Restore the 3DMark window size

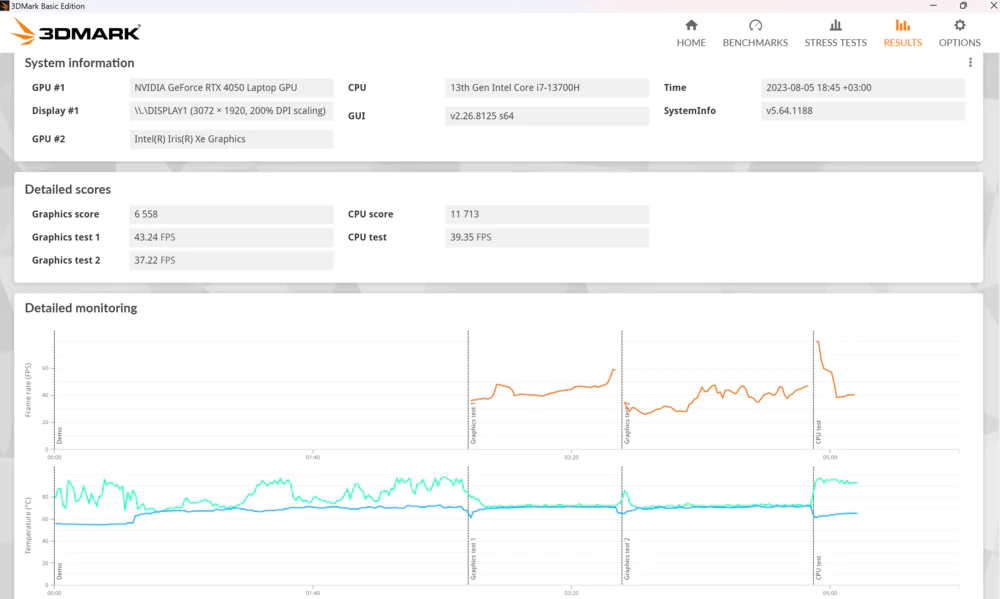pos(963,5)
